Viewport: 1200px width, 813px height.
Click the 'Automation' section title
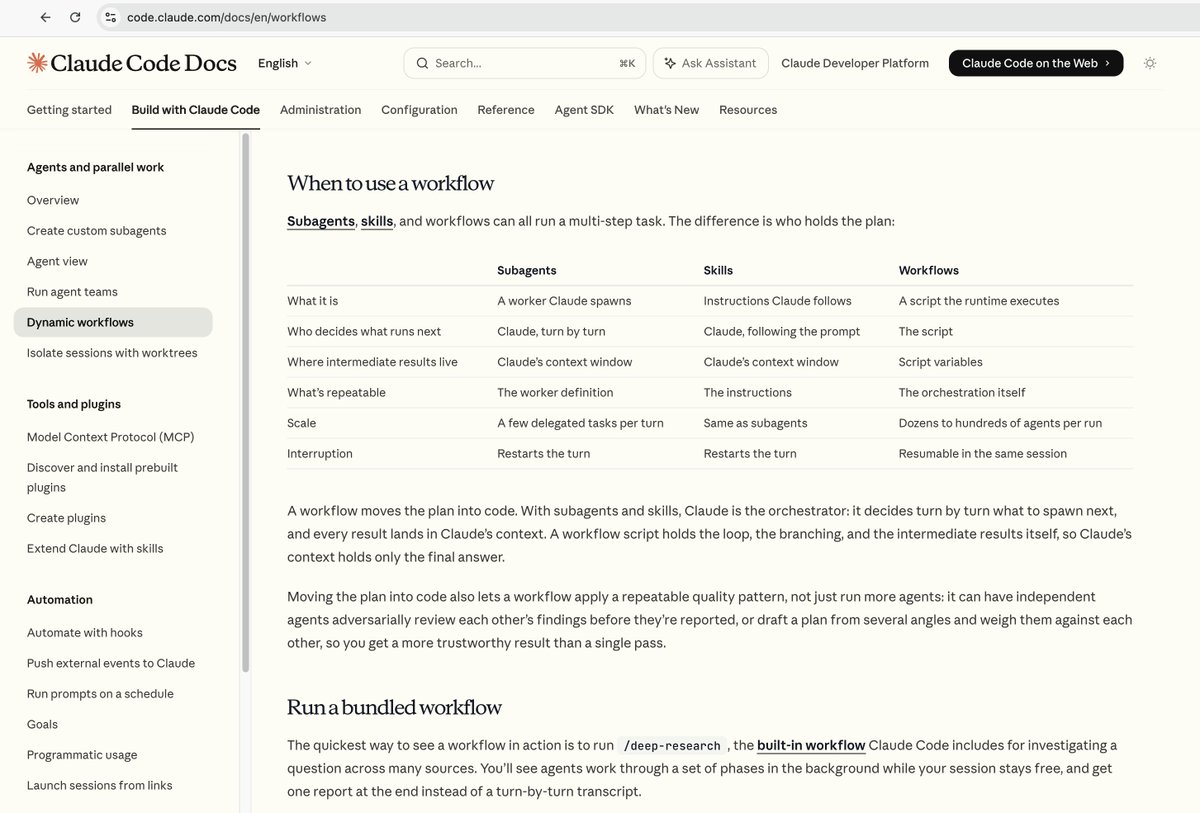coord(60,600)
